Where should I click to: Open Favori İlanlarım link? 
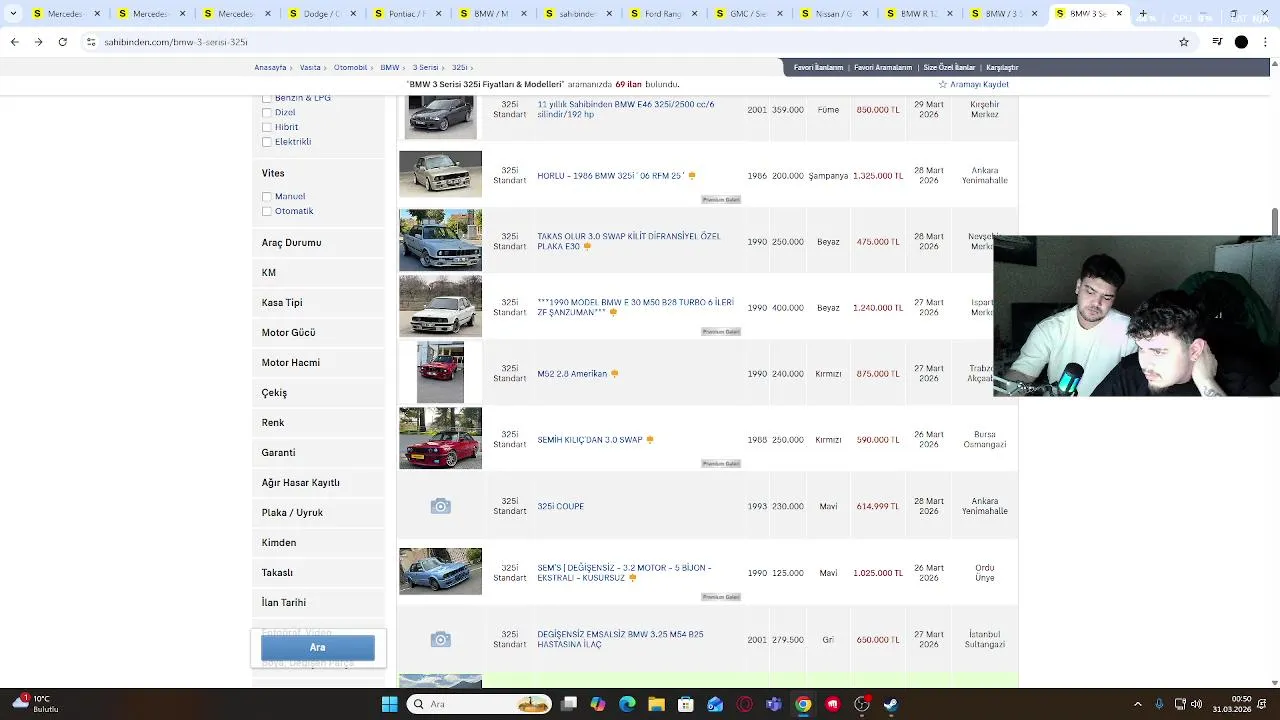click(818, 68)
